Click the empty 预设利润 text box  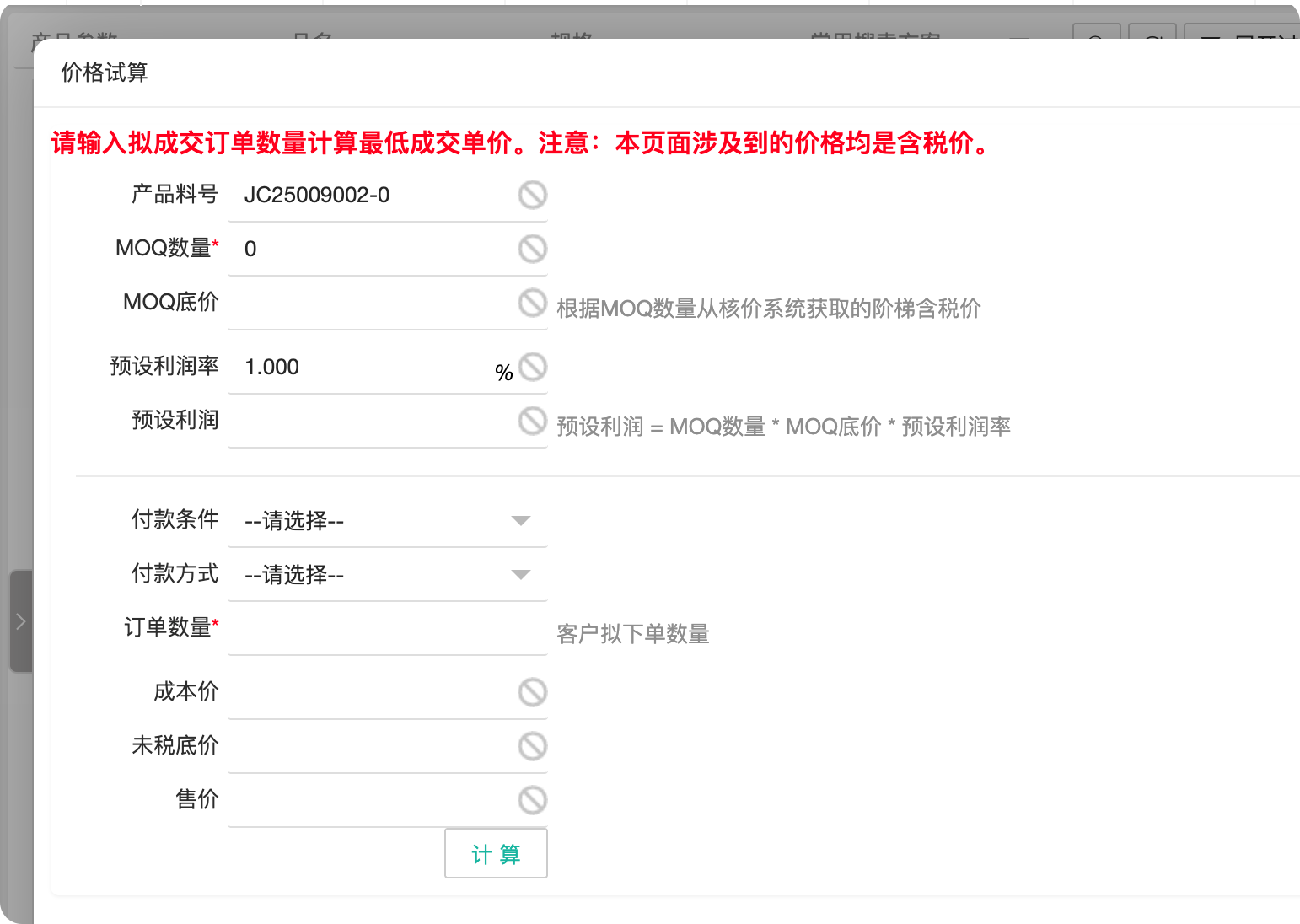coord(371,421)
